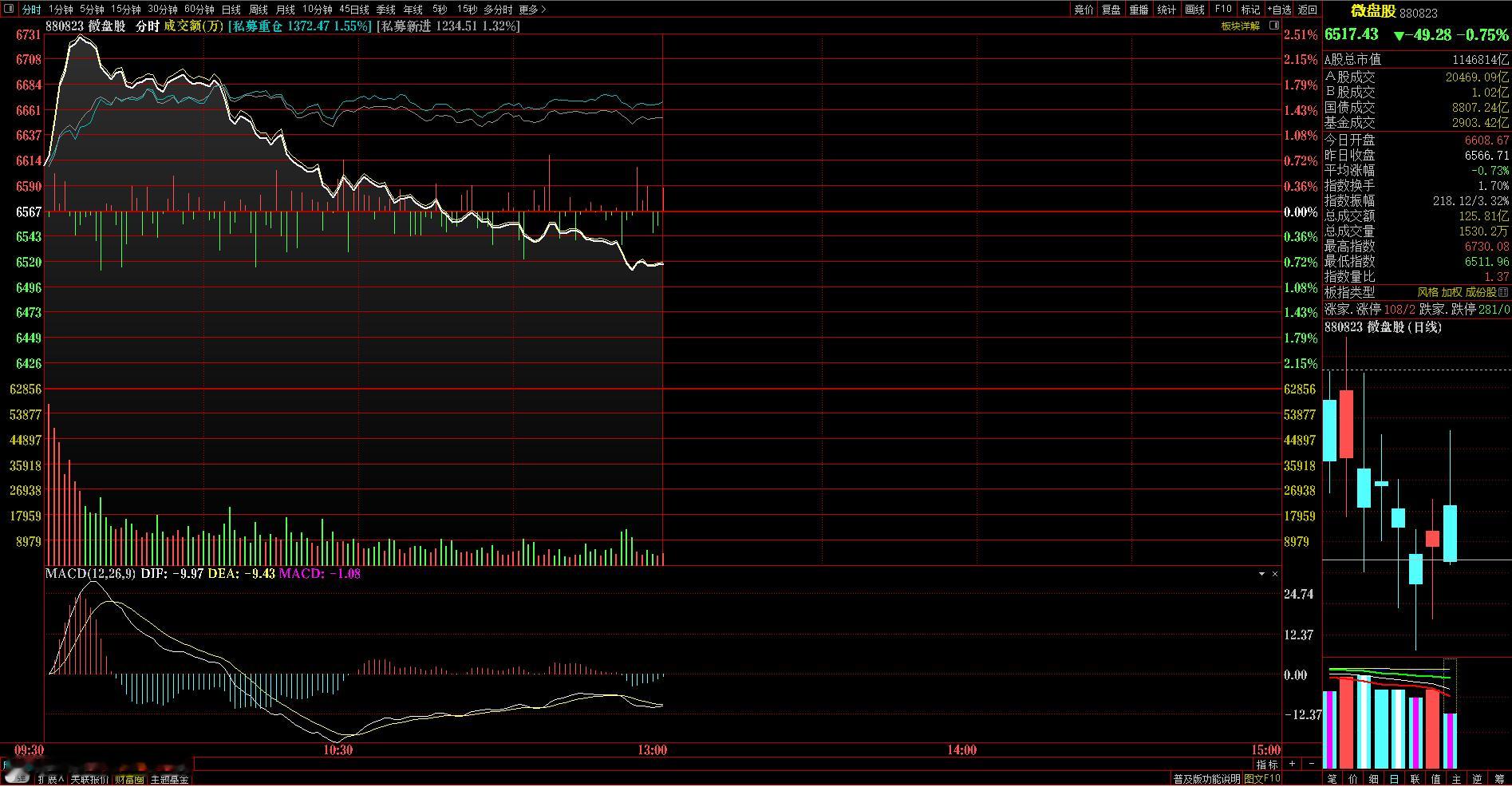This screenshot has width=1512, height=787.
Task: Toggle right info panel icon beside 板块详解
Action: click(1273, 26)
